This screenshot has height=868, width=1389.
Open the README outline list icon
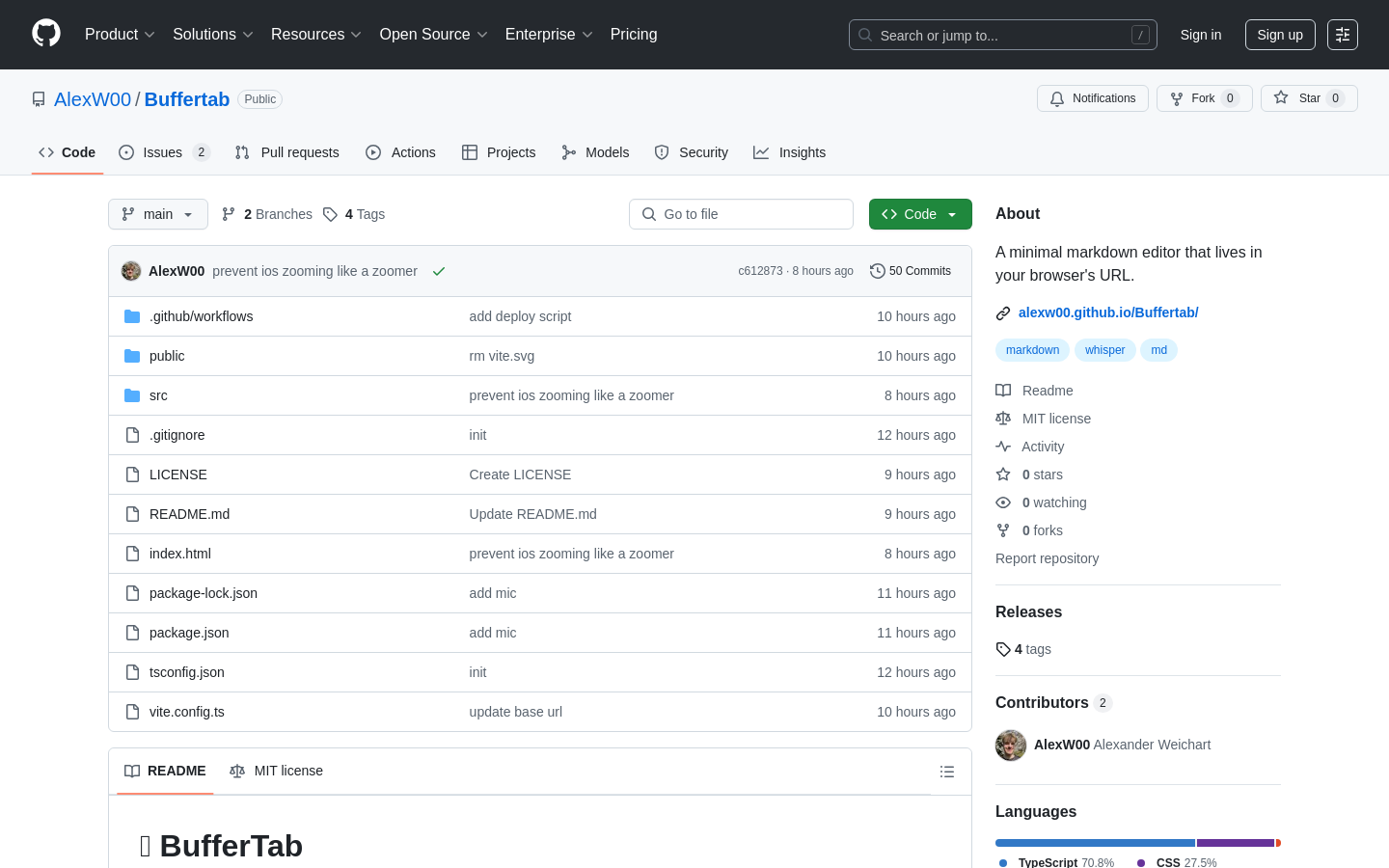click(947, 772)
